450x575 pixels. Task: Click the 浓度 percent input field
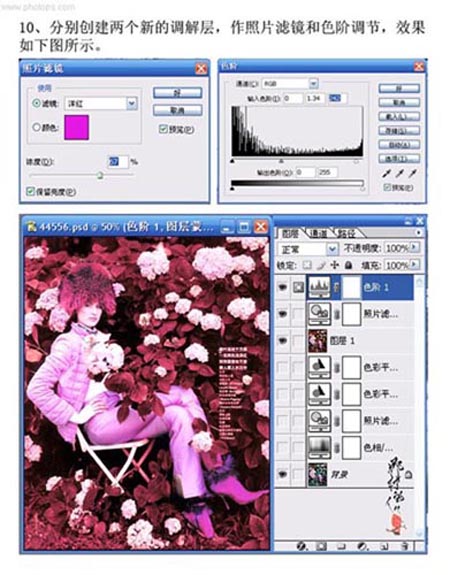118,162
